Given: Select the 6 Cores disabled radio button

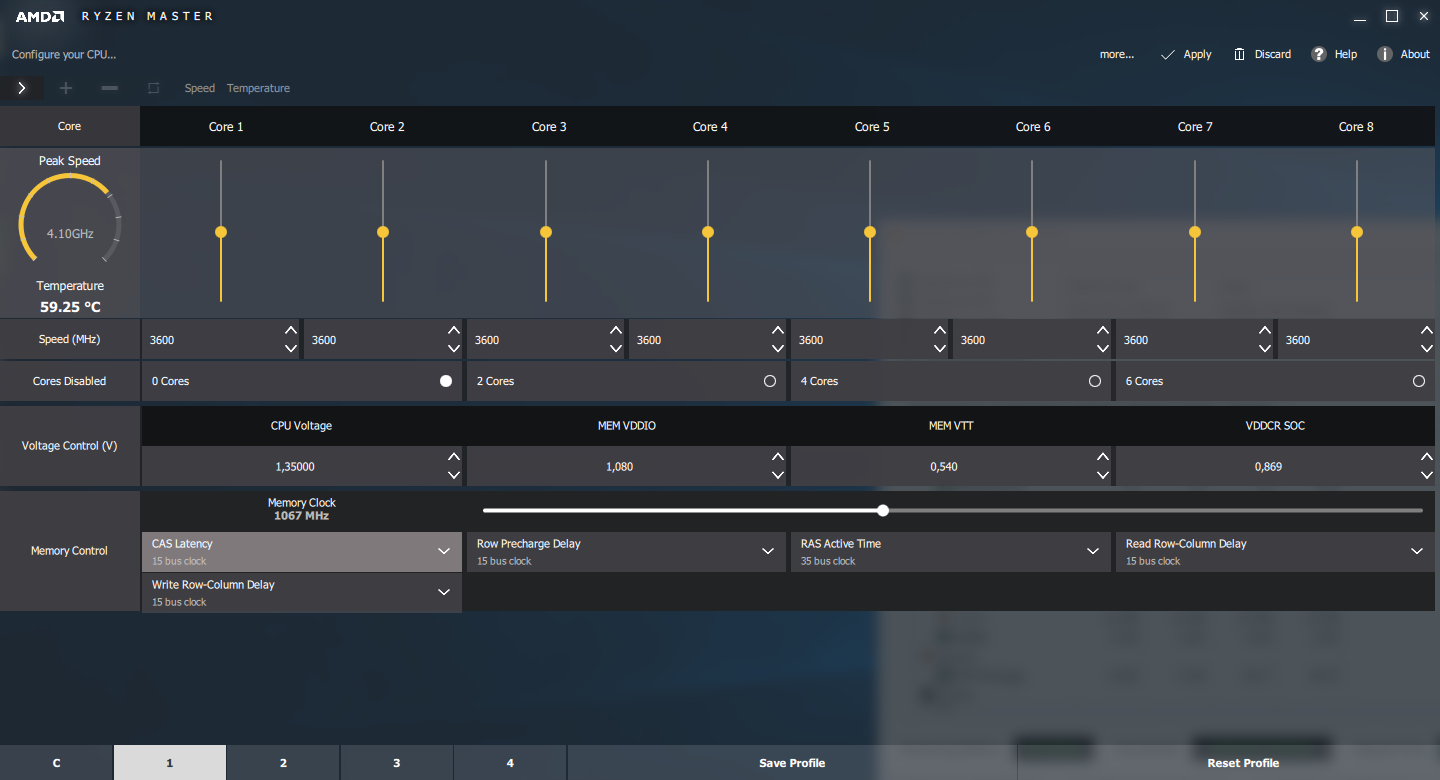Looking at the screenshot, I should 1419,381.
